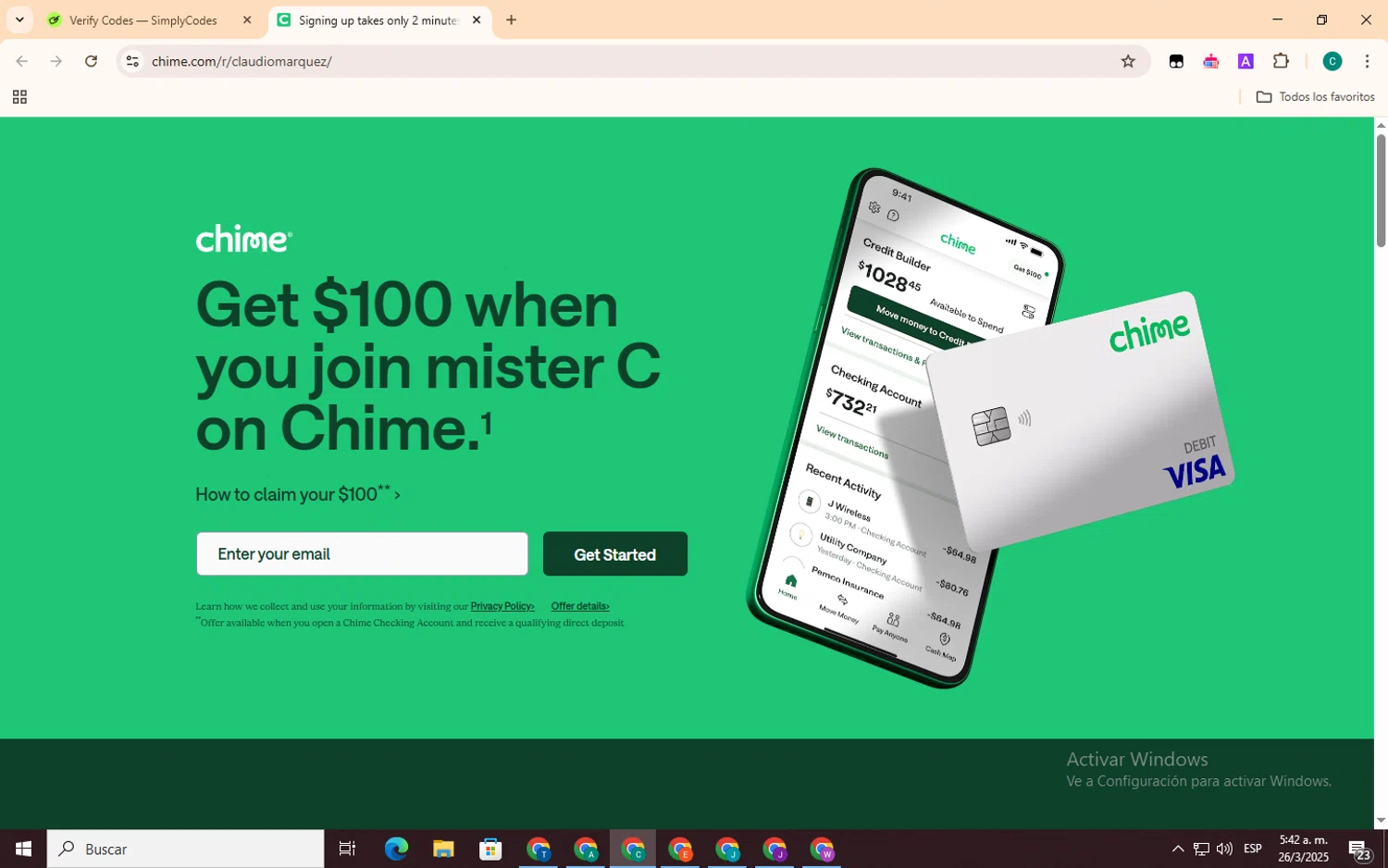Open the Chrome profile avatar C

1332,61
